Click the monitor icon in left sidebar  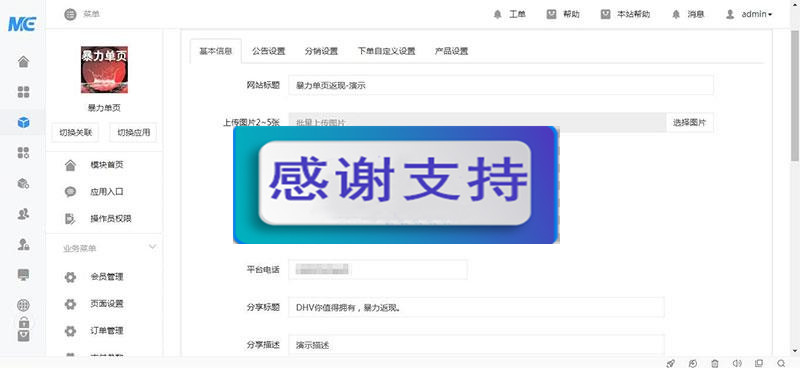click(x=23, y=275)
